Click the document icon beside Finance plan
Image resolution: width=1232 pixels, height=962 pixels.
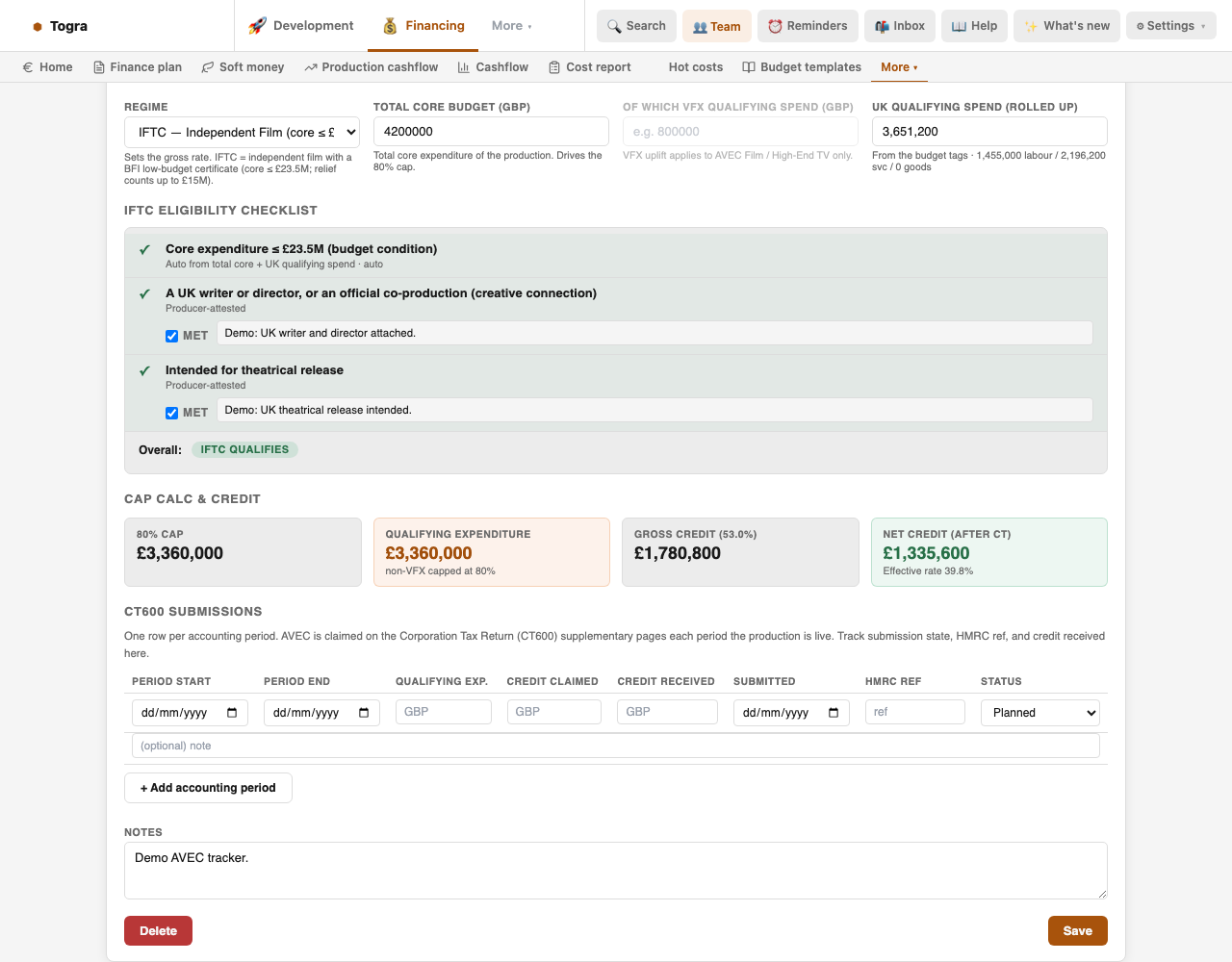pos(99,67)
